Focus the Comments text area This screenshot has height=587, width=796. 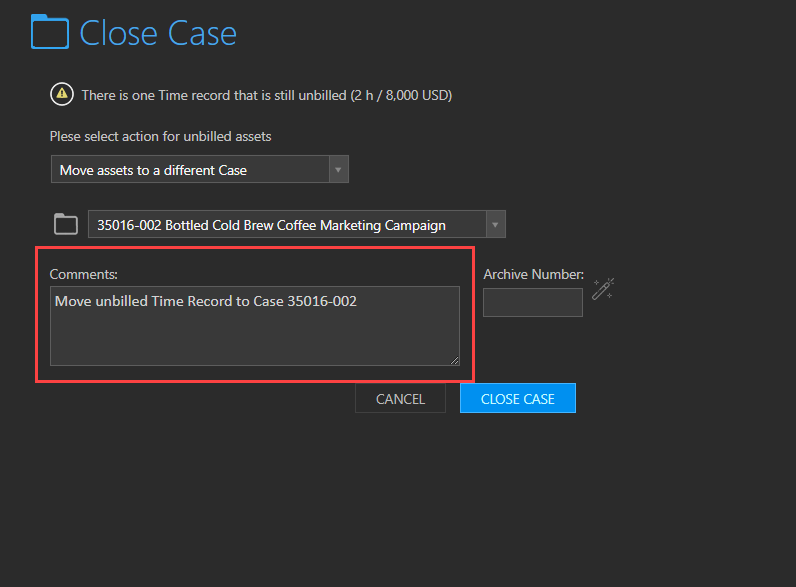coord(255,326)
